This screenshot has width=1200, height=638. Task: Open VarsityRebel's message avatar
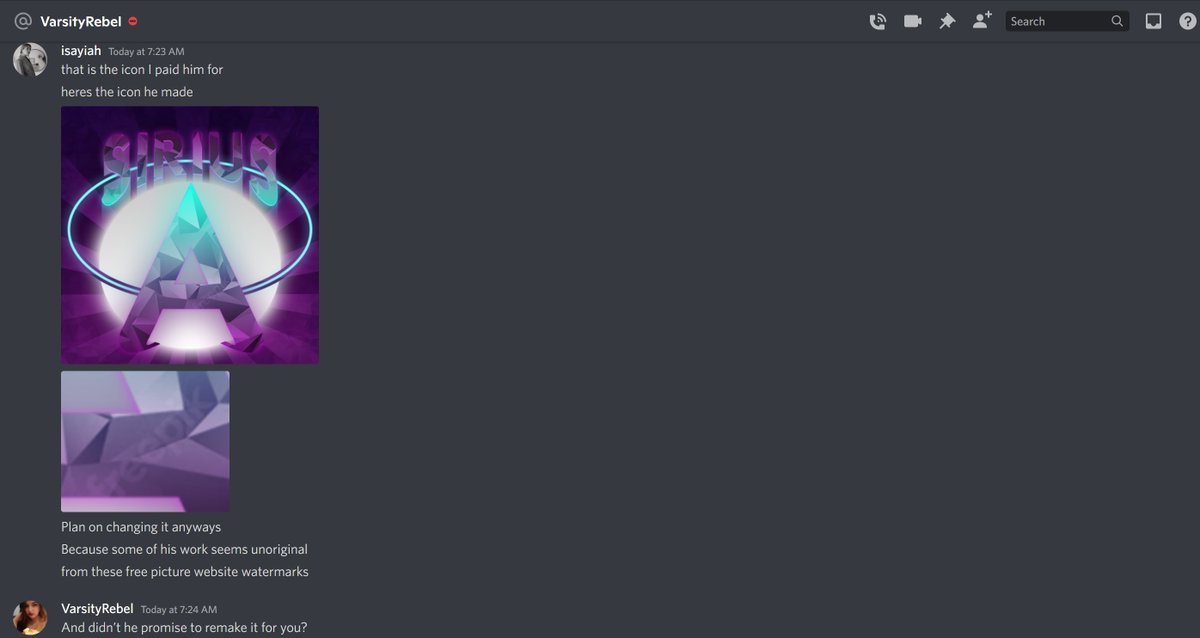[x=30, y=618]
